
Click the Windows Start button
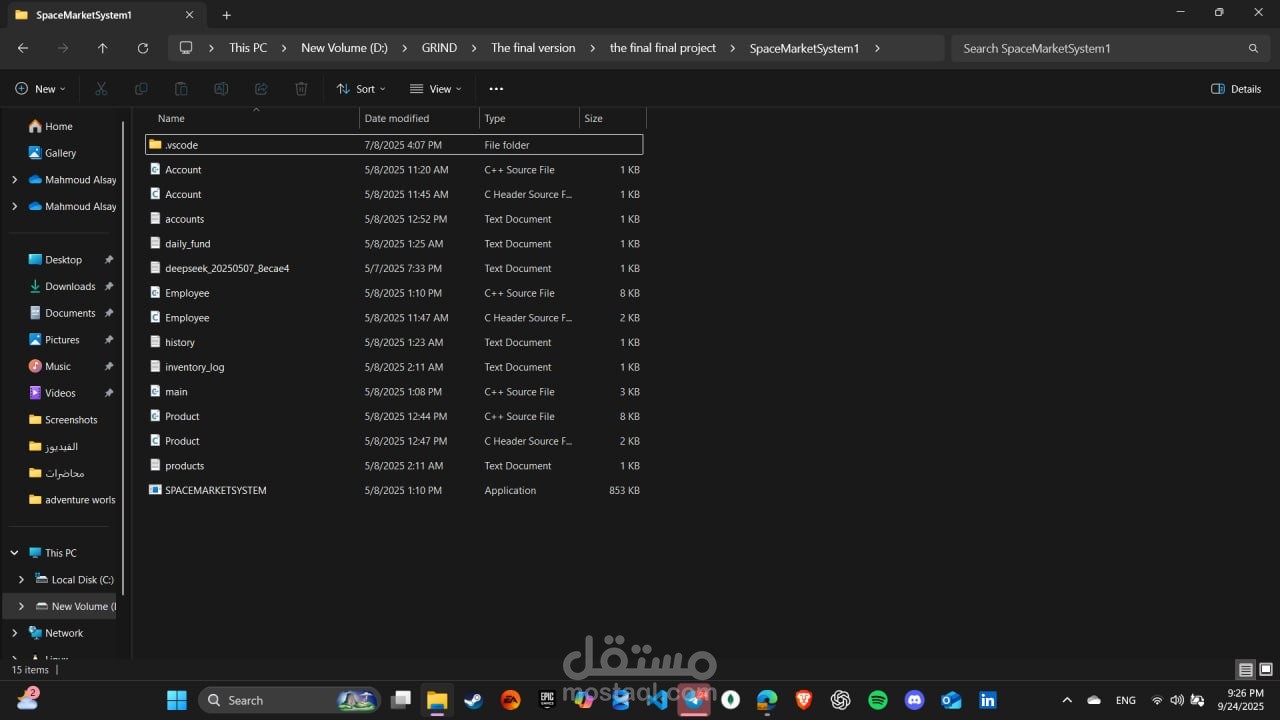pyautogui.click(x=177, y=700)
